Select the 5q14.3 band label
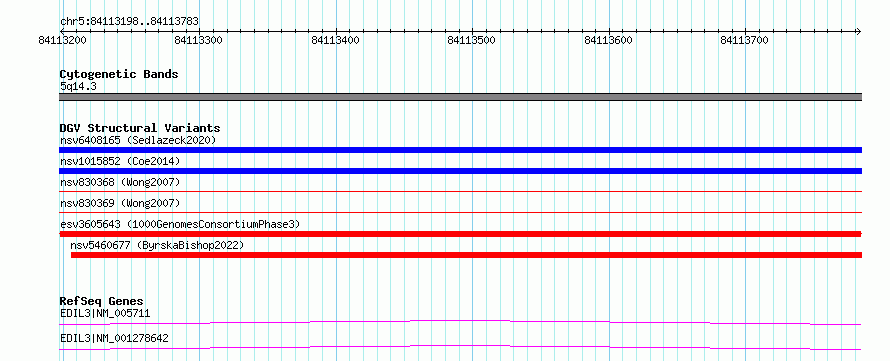The height and width of the screenshot is (361, 890). pos(78,87)
